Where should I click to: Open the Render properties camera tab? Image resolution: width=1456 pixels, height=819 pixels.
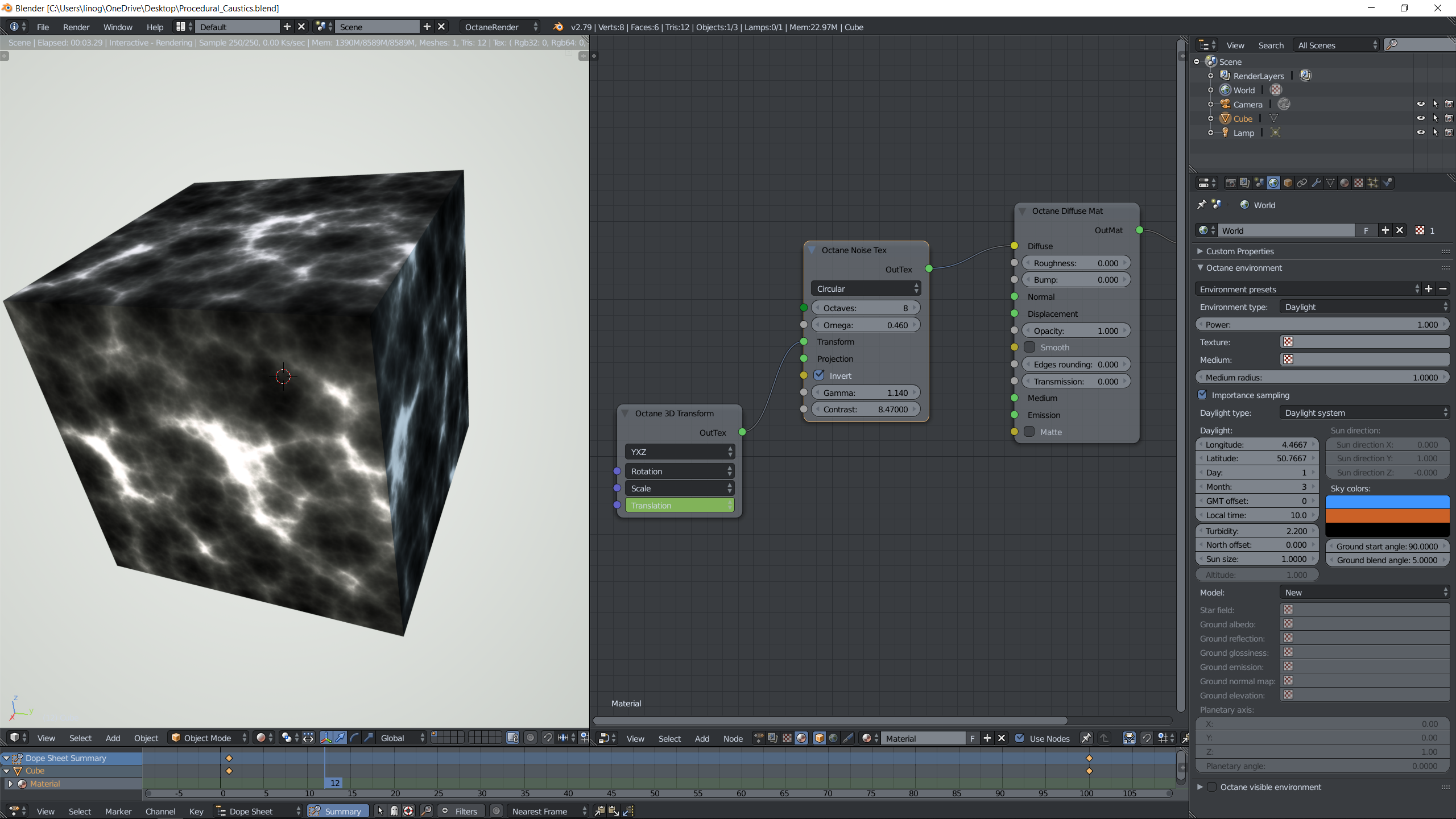point(1230,183)
